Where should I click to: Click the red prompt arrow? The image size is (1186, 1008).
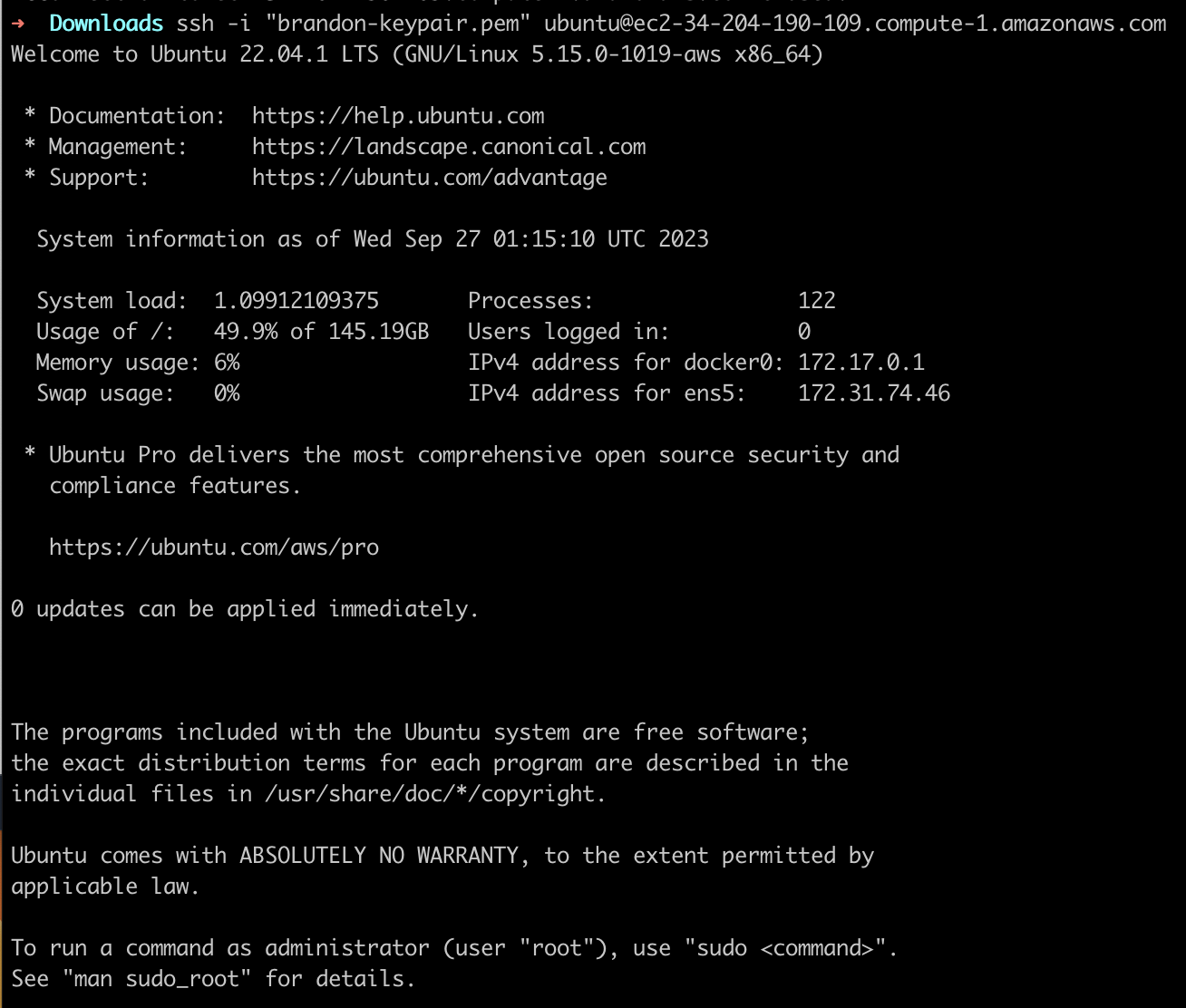[18, 24]
